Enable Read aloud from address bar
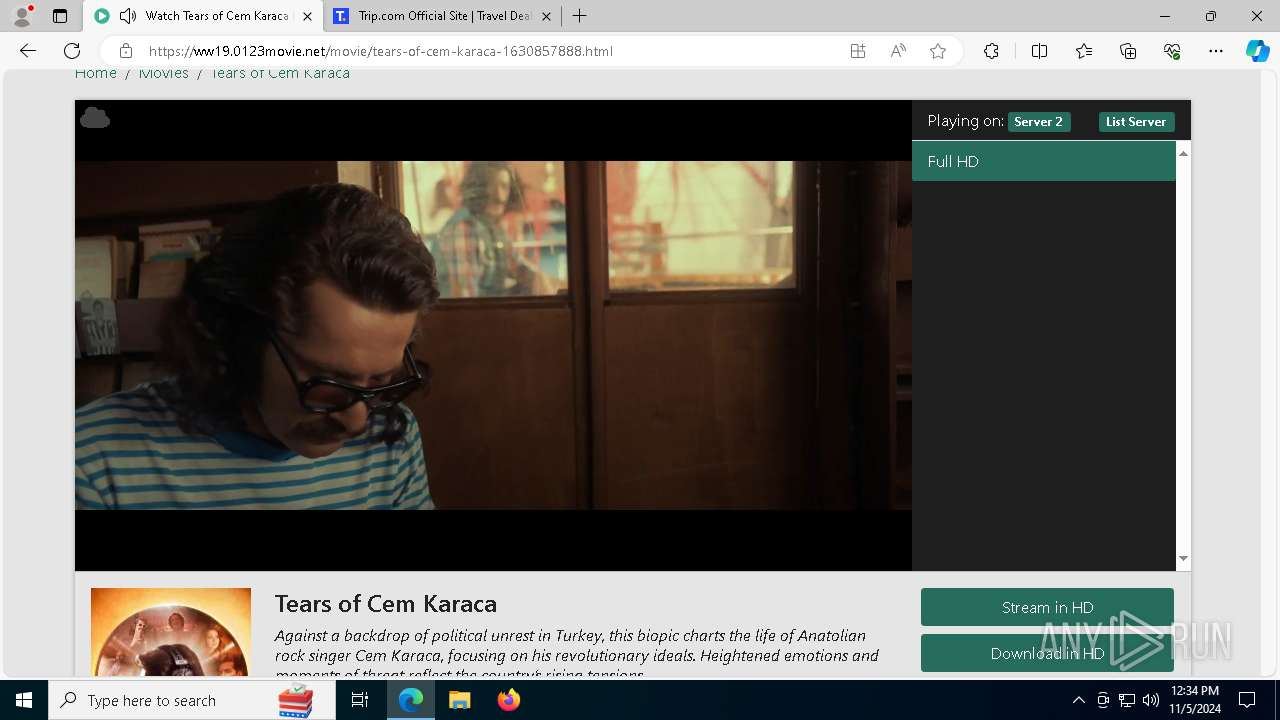 [x=898, y=51]
